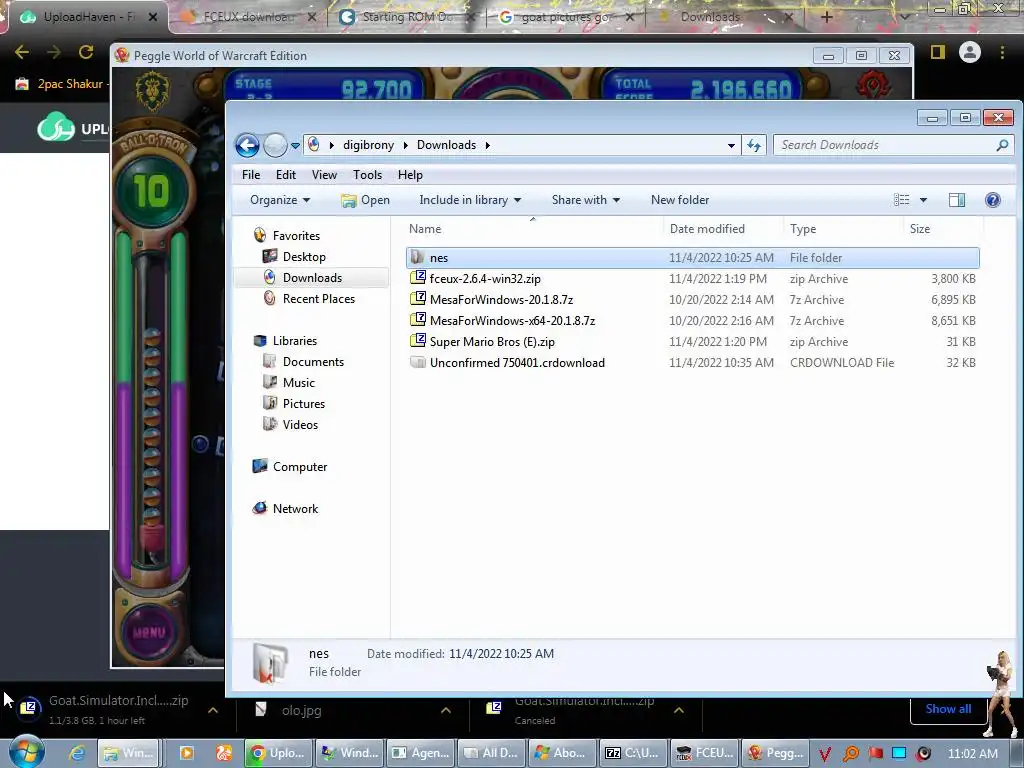Launch Internet Explorer from the taskbar
Image resolution: width=1024 pixels, height=768 pixels.
pos(77,753)
